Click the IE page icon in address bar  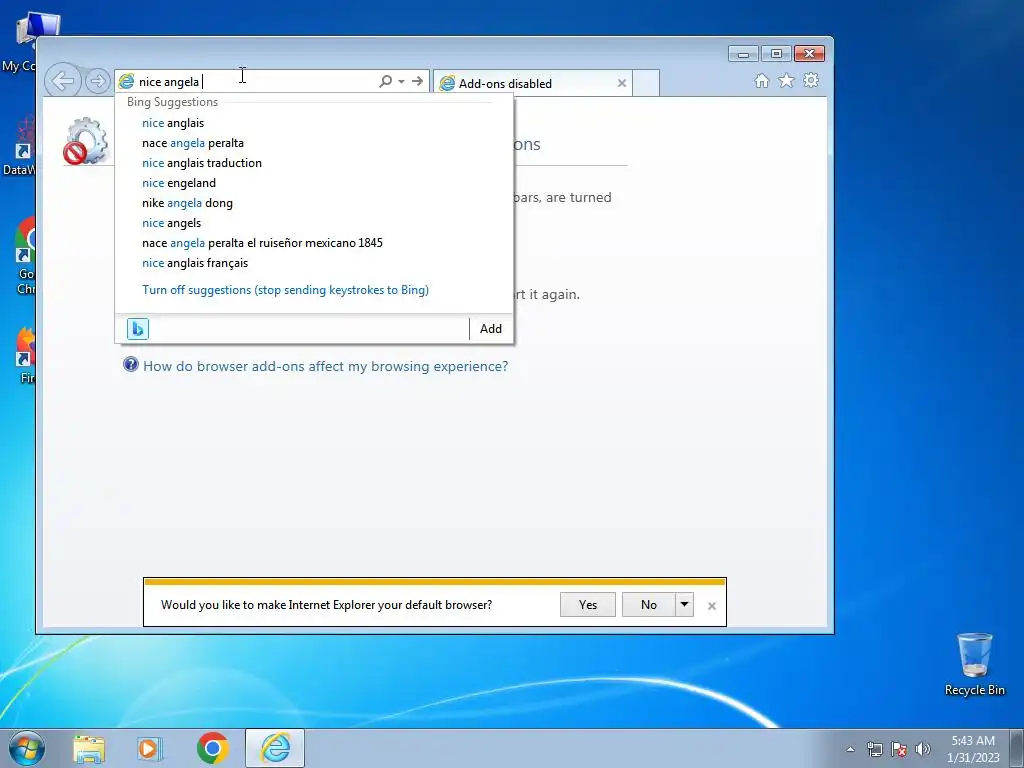tap(126, 81)
